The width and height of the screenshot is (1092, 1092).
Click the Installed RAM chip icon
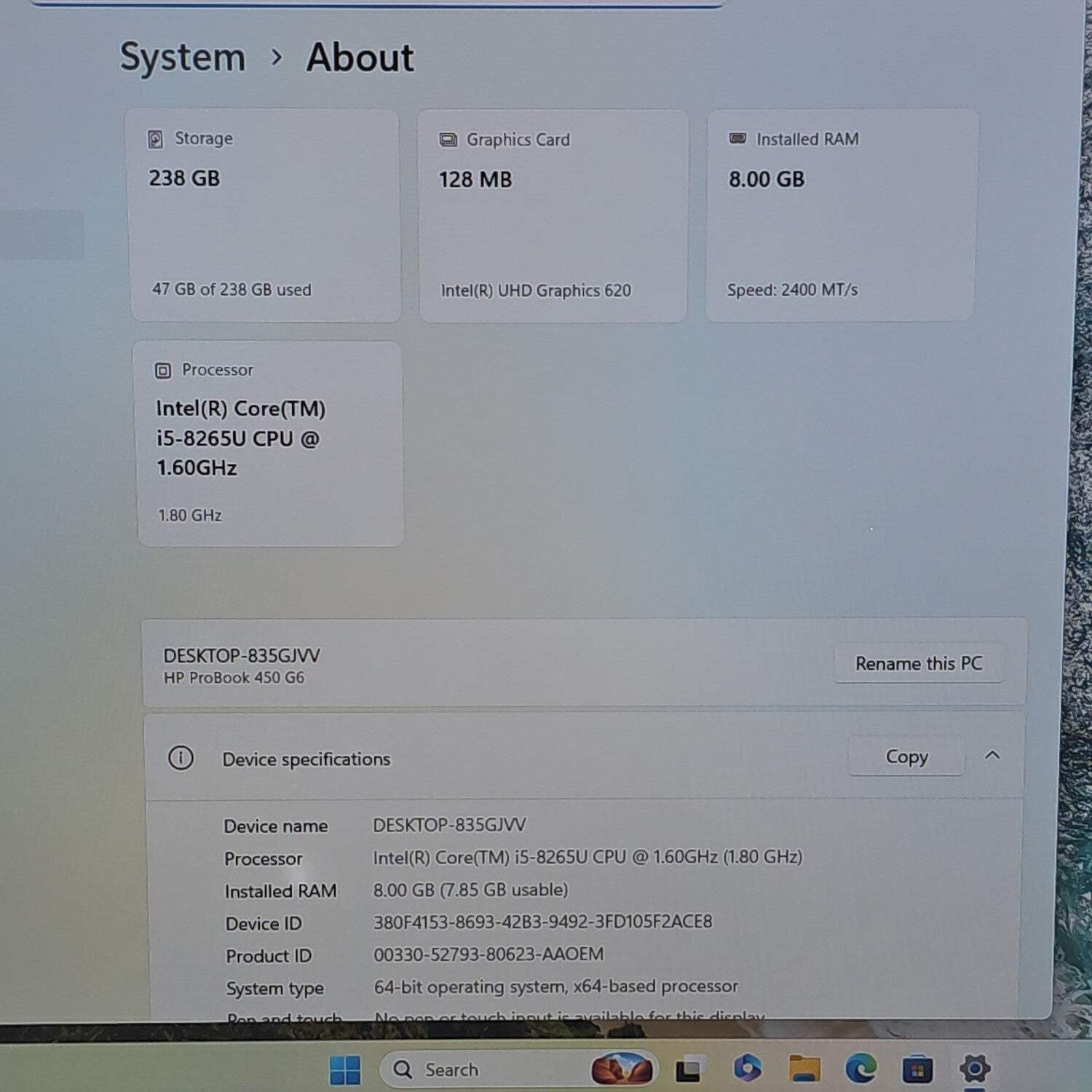737,138
